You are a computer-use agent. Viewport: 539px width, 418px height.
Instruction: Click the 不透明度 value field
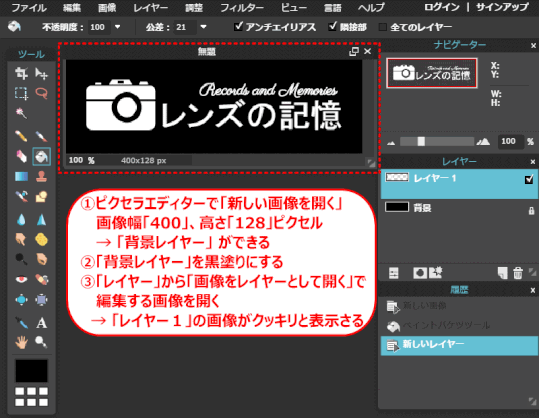99,27
